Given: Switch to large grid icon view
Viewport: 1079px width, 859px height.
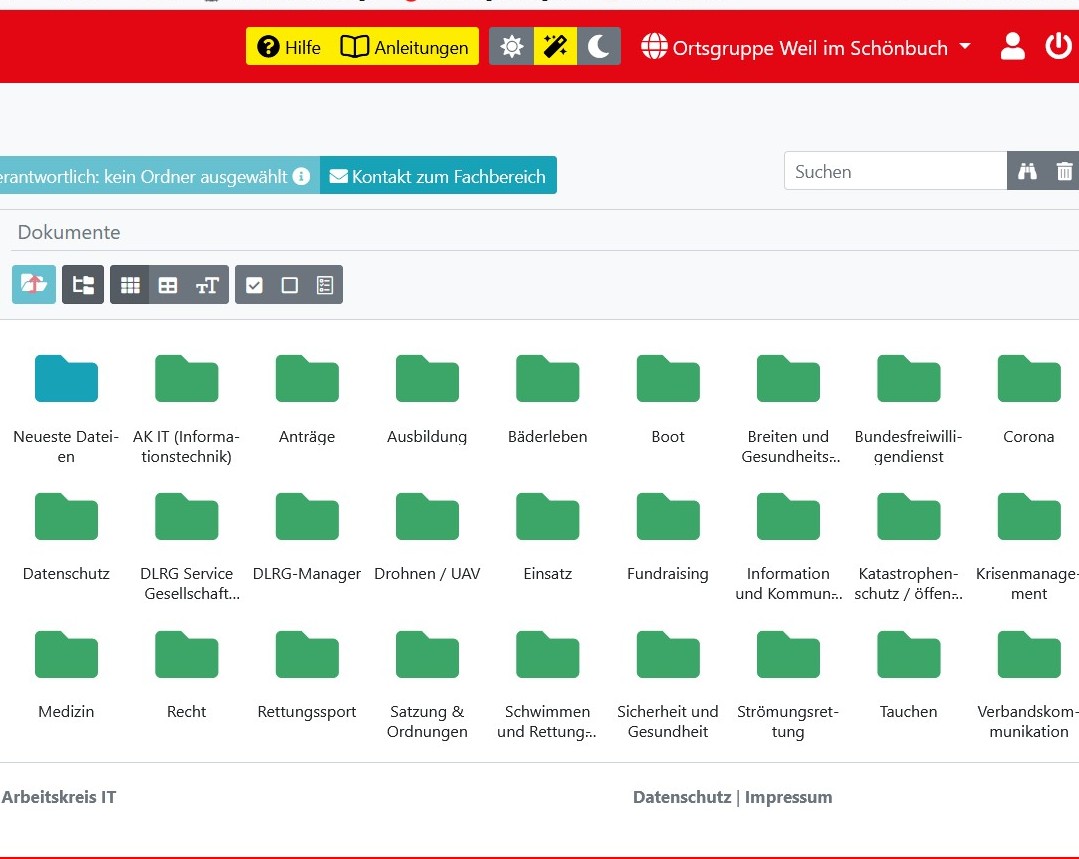Looking at the screenshot, I should 130,285.
